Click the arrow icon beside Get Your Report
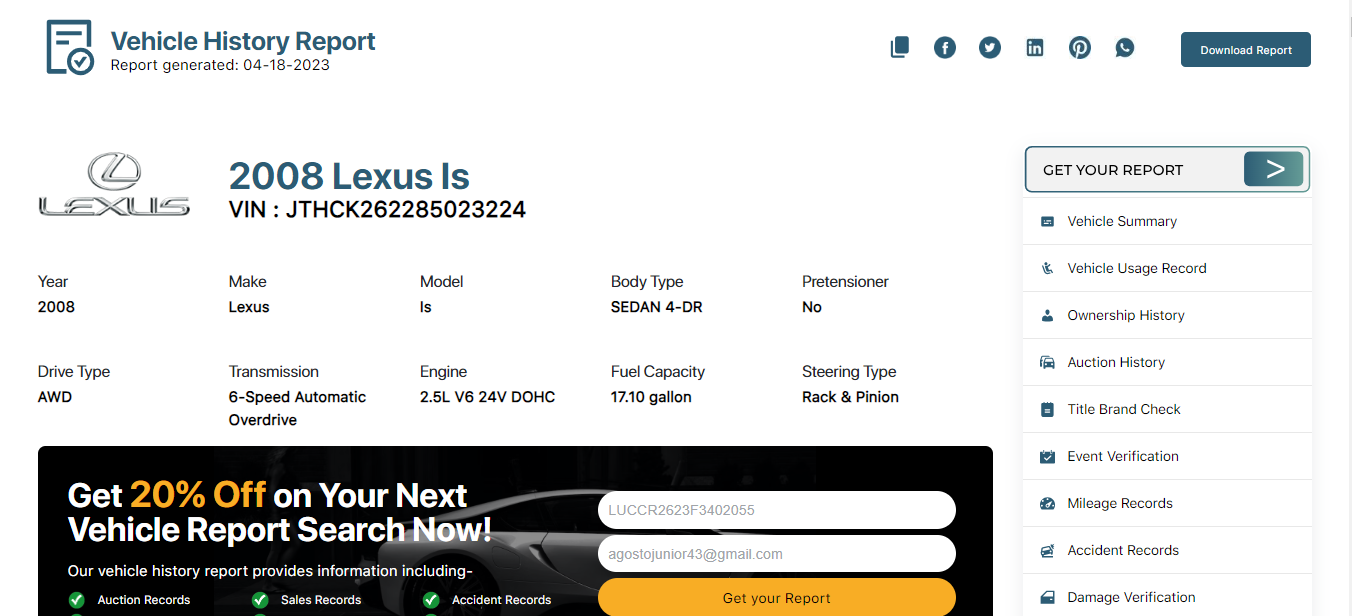This screenshot has width=1352, height=616. pos(1274,169)
